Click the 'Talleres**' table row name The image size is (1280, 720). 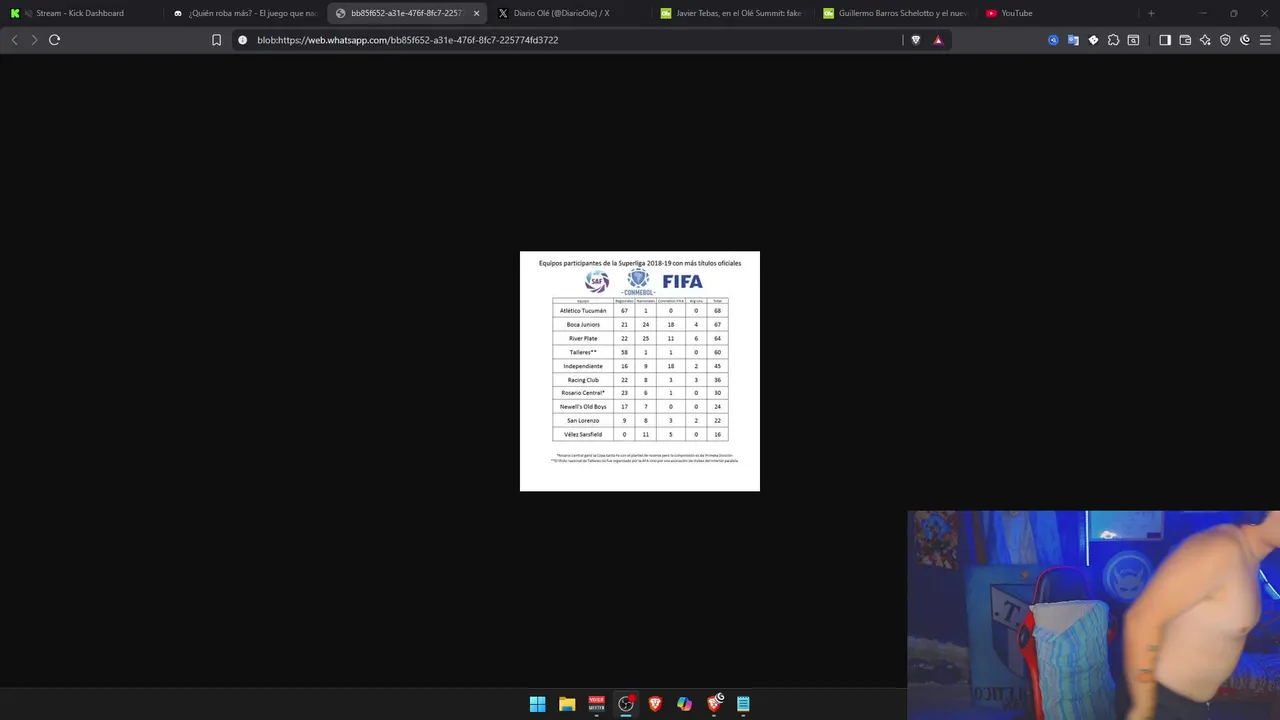[x=583, y=353]
